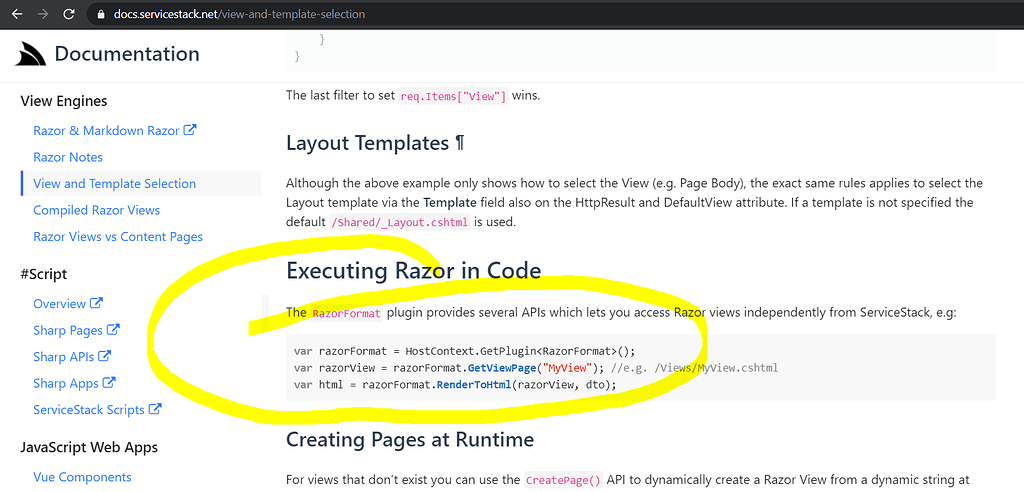Screen dimensions: 1024x492
Task: Click the View Engines section heading
Action: click(x=64, y=101)
